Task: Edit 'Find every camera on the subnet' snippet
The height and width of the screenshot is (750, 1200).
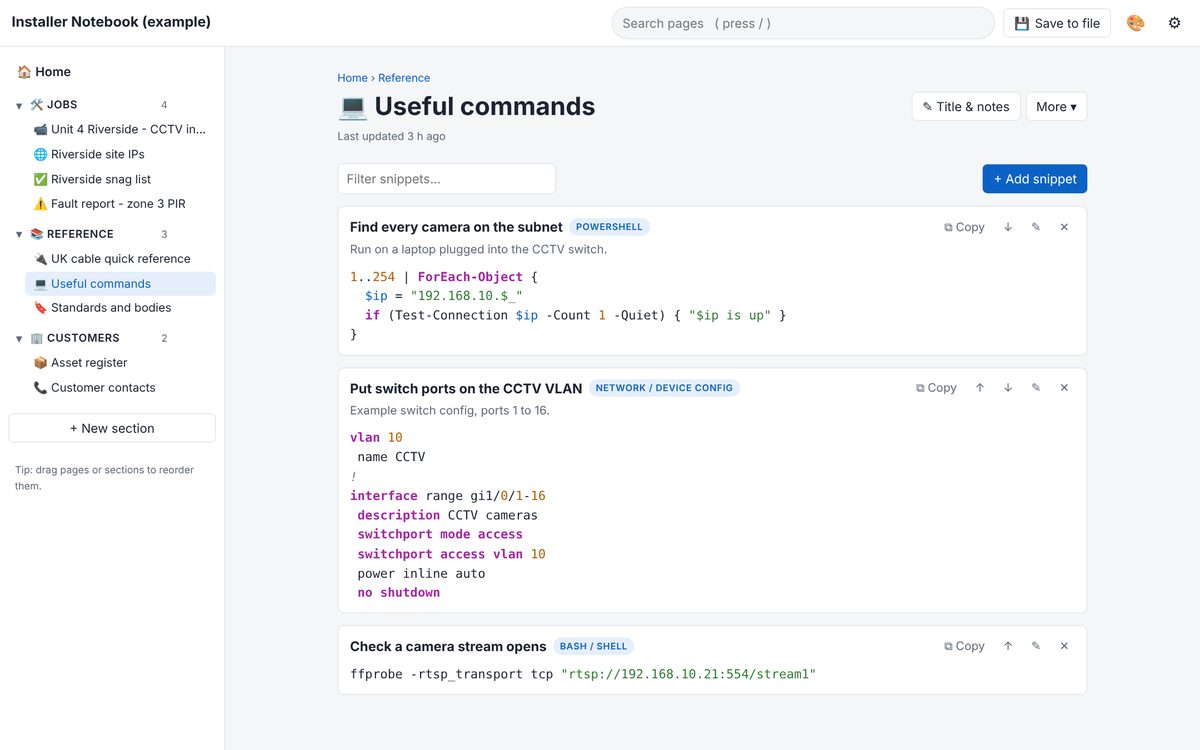Action: pos(1036,227)
